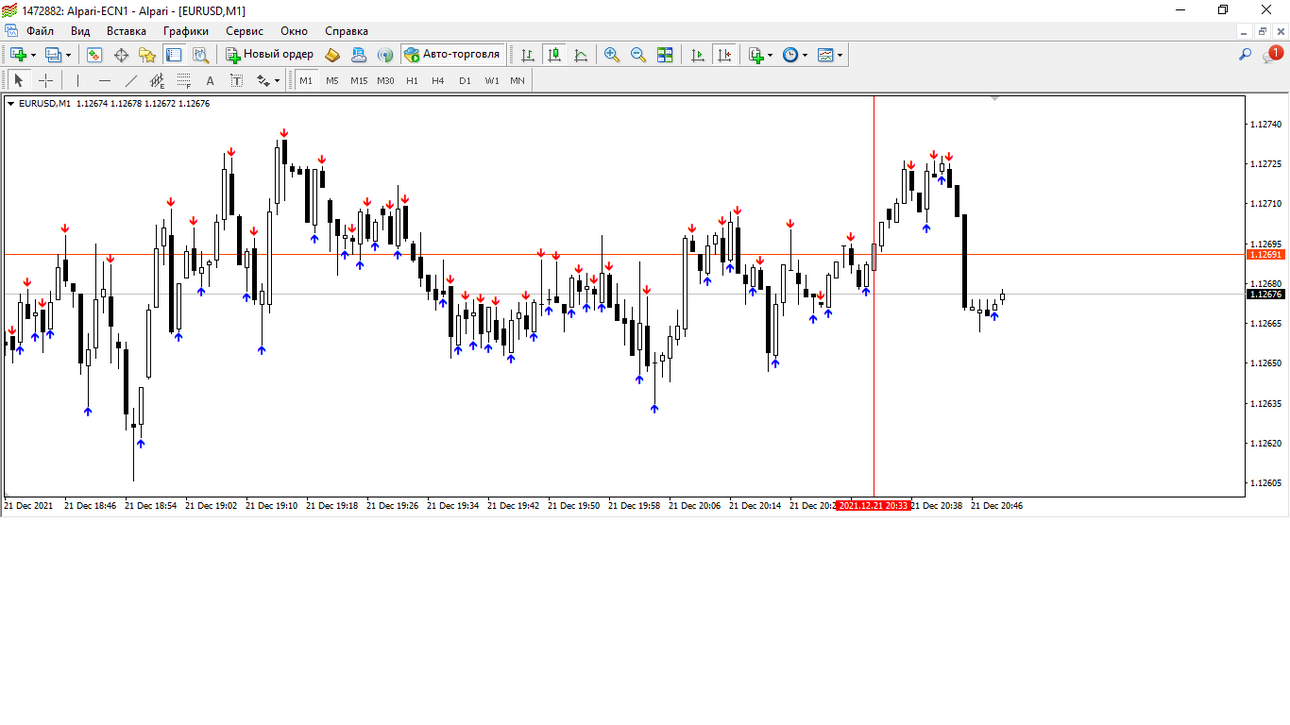Viewport: 1290px width, 725px height.
Task: Zoom out of the chart
Action: [x=638, y=55]
